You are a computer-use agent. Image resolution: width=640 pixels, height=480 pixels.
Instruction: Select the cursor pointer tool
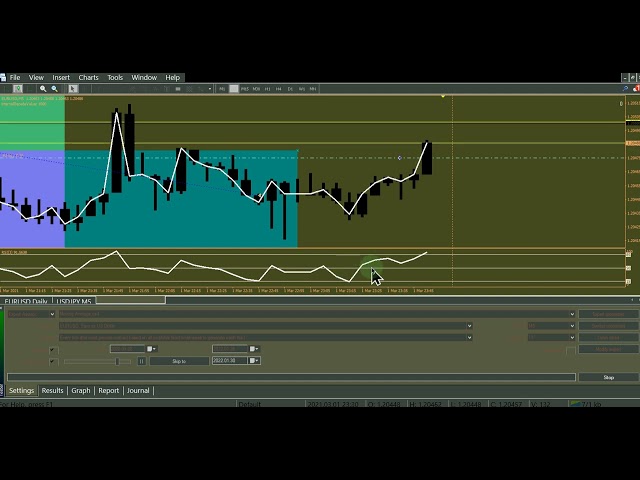74,89
